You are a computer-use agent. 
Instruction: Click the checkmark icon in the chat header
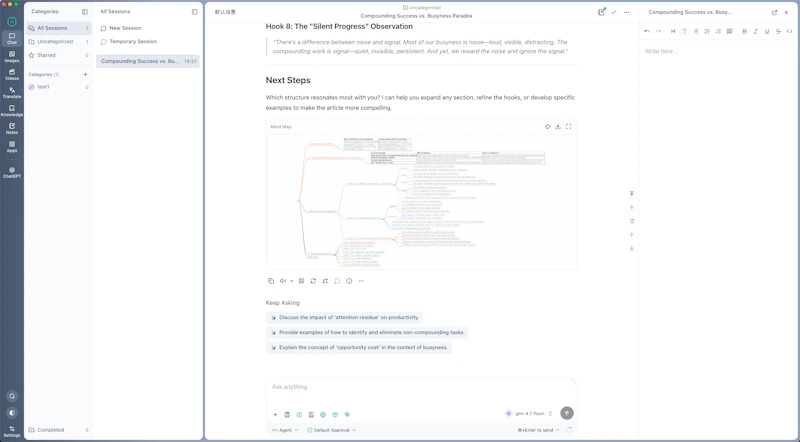[x=614, y=12]
